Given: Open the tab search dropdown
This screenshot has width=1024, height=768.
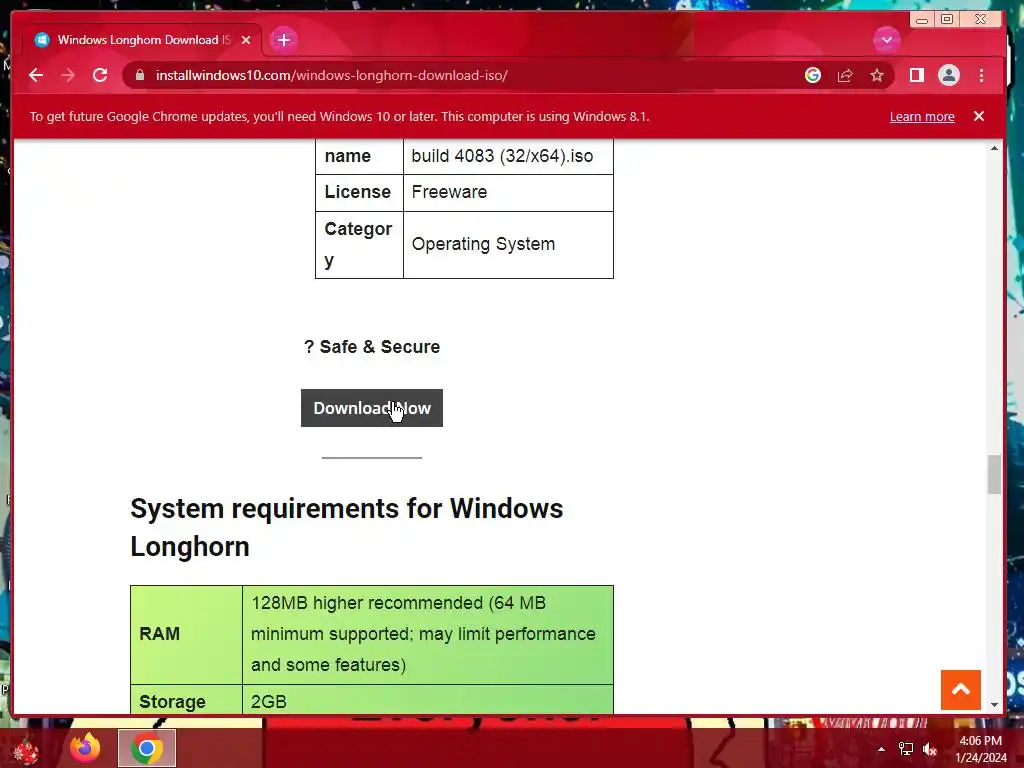Looking at the screenshot, I should 887,40.
